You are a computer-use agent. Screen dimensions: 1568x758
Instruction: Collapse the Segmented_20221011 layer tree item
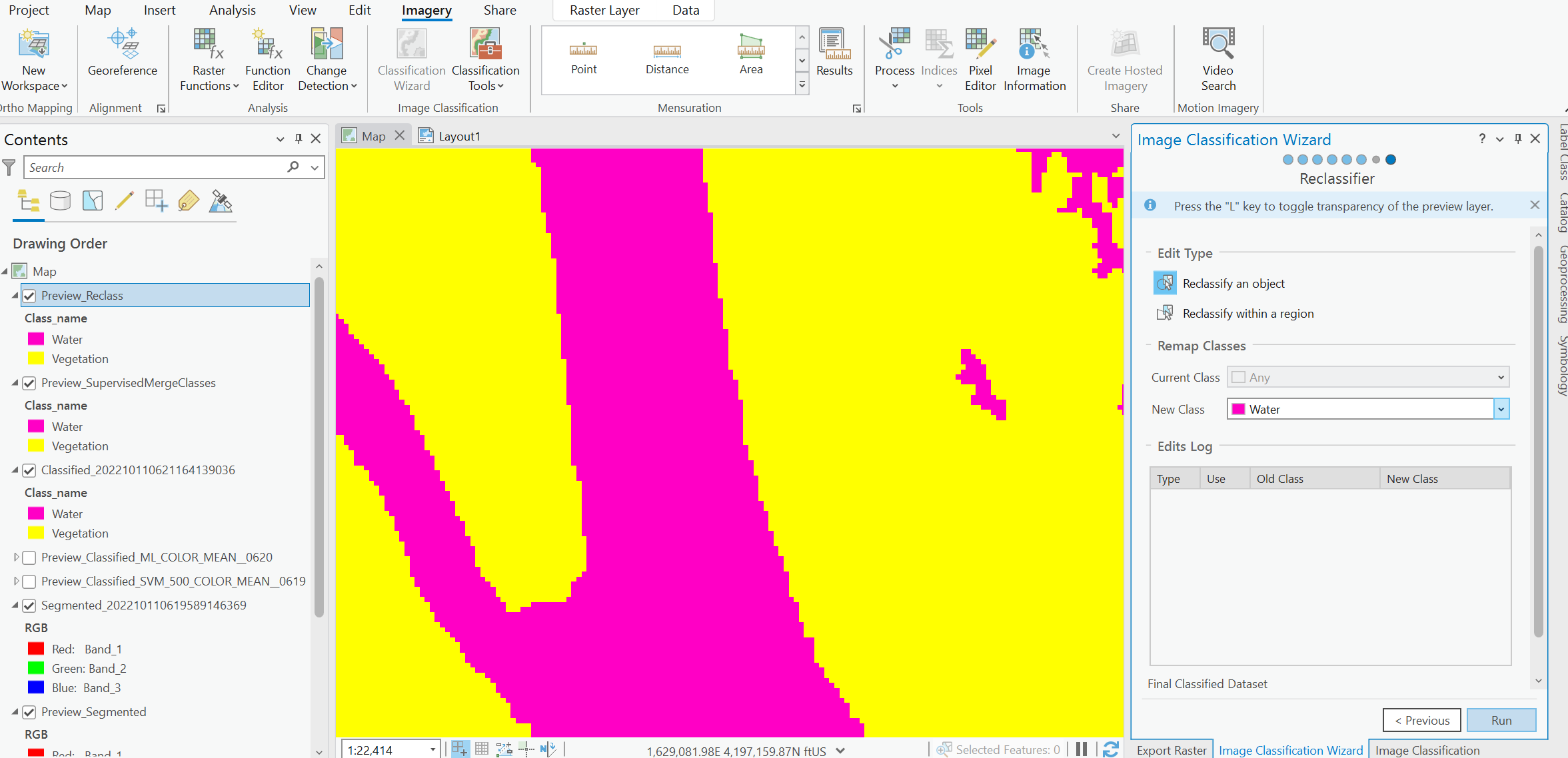(x=15, y=605)
